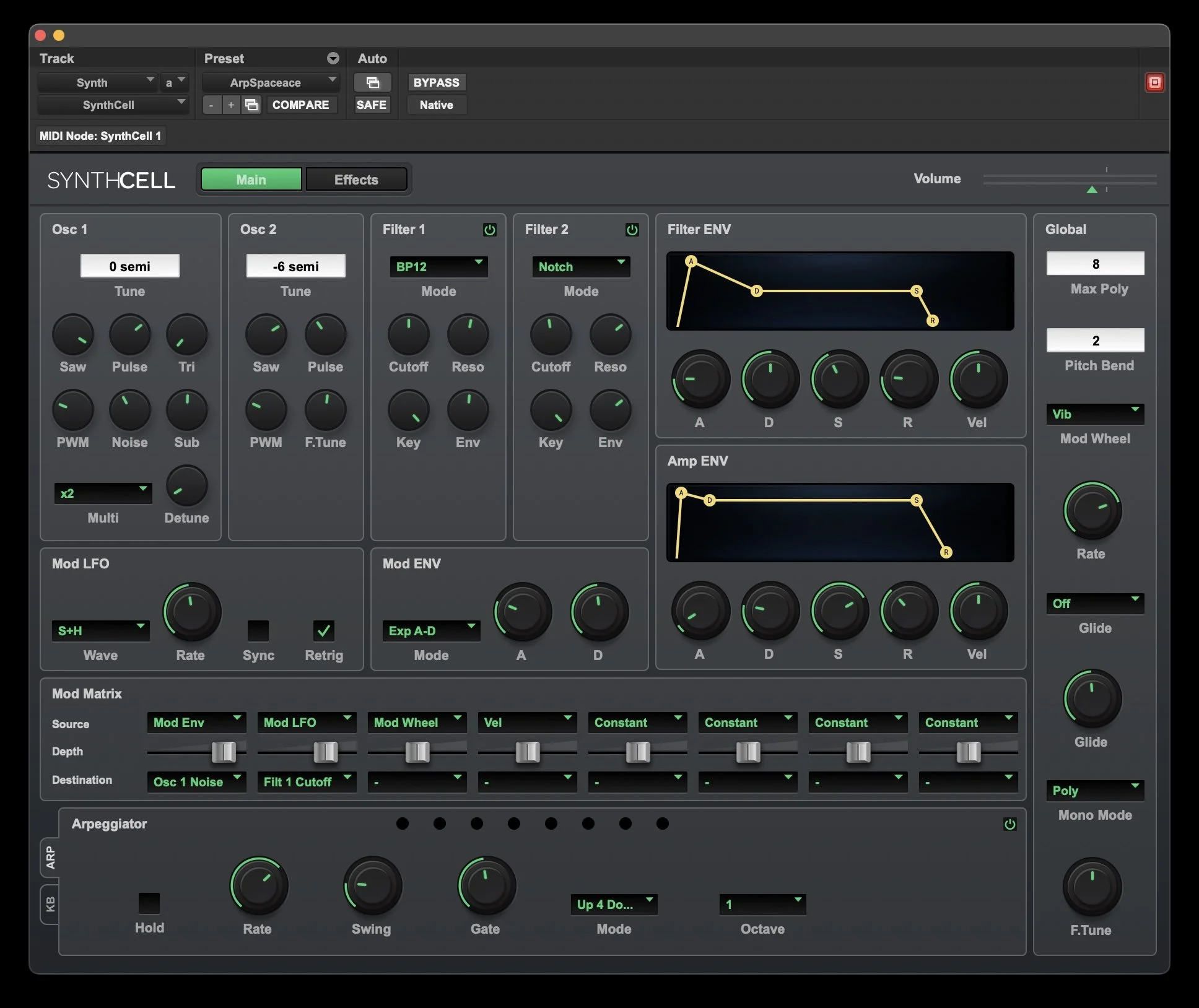
Task: Click the BYPASS button
Action: (x=436, y=82)
